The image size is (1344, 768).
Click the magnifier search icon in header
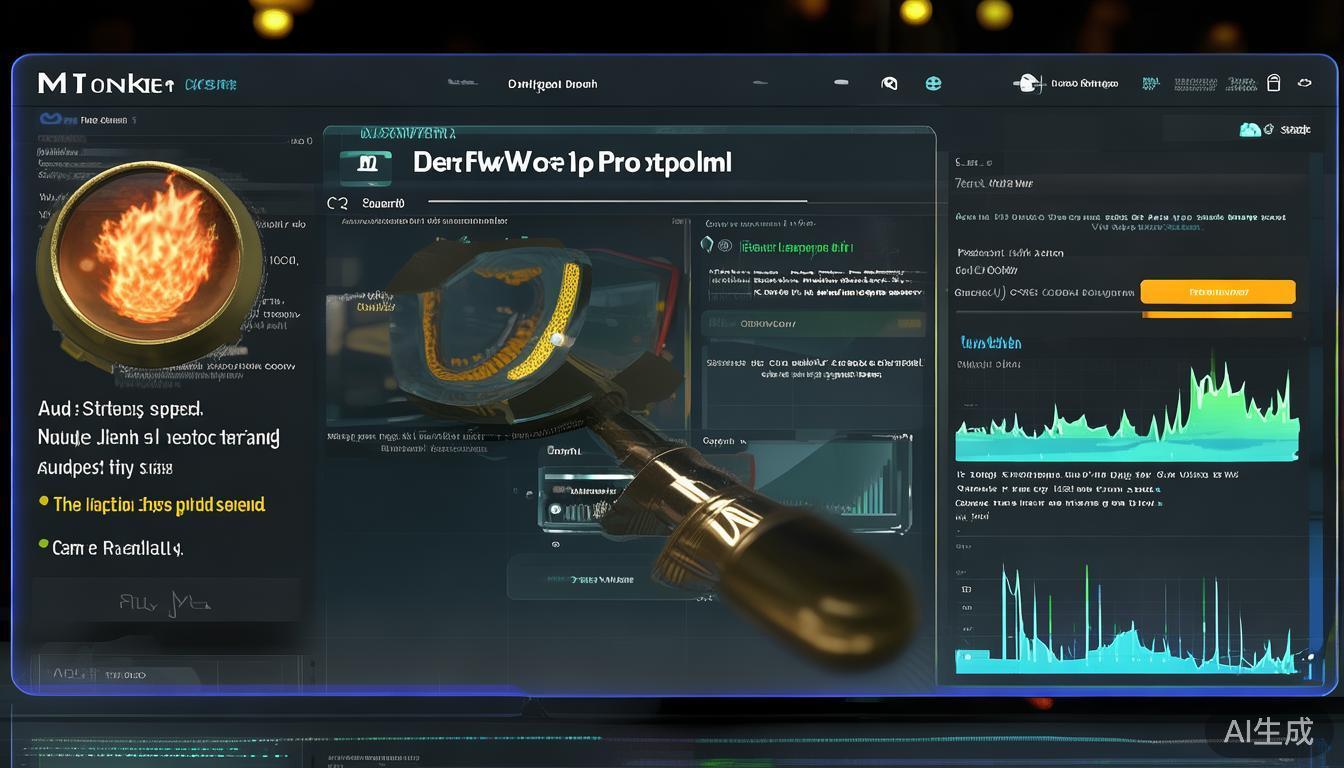pyautogui.click(x=889, y=84)
